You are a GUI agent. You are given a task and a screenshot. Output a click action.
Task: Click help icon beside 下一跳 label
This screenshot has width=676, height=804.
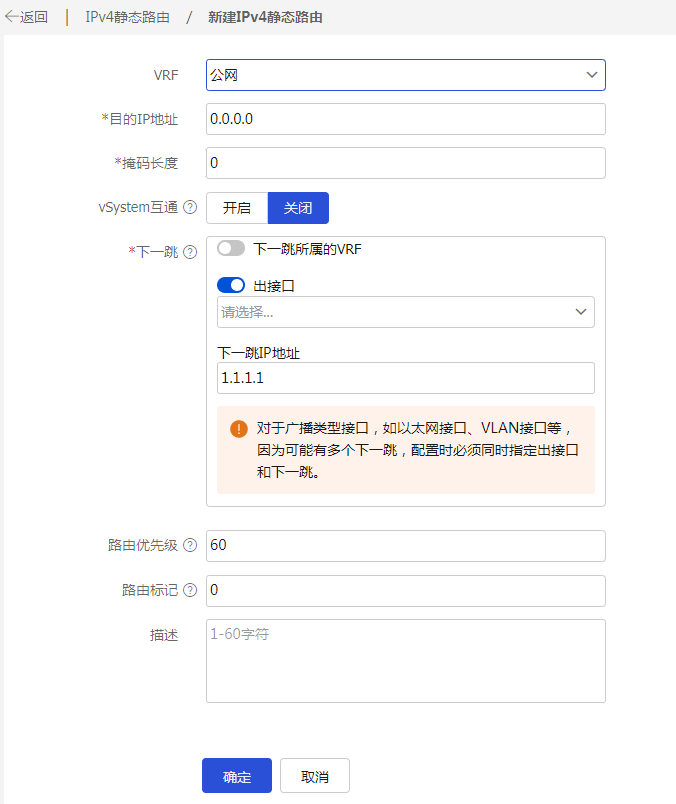(190, 252)
